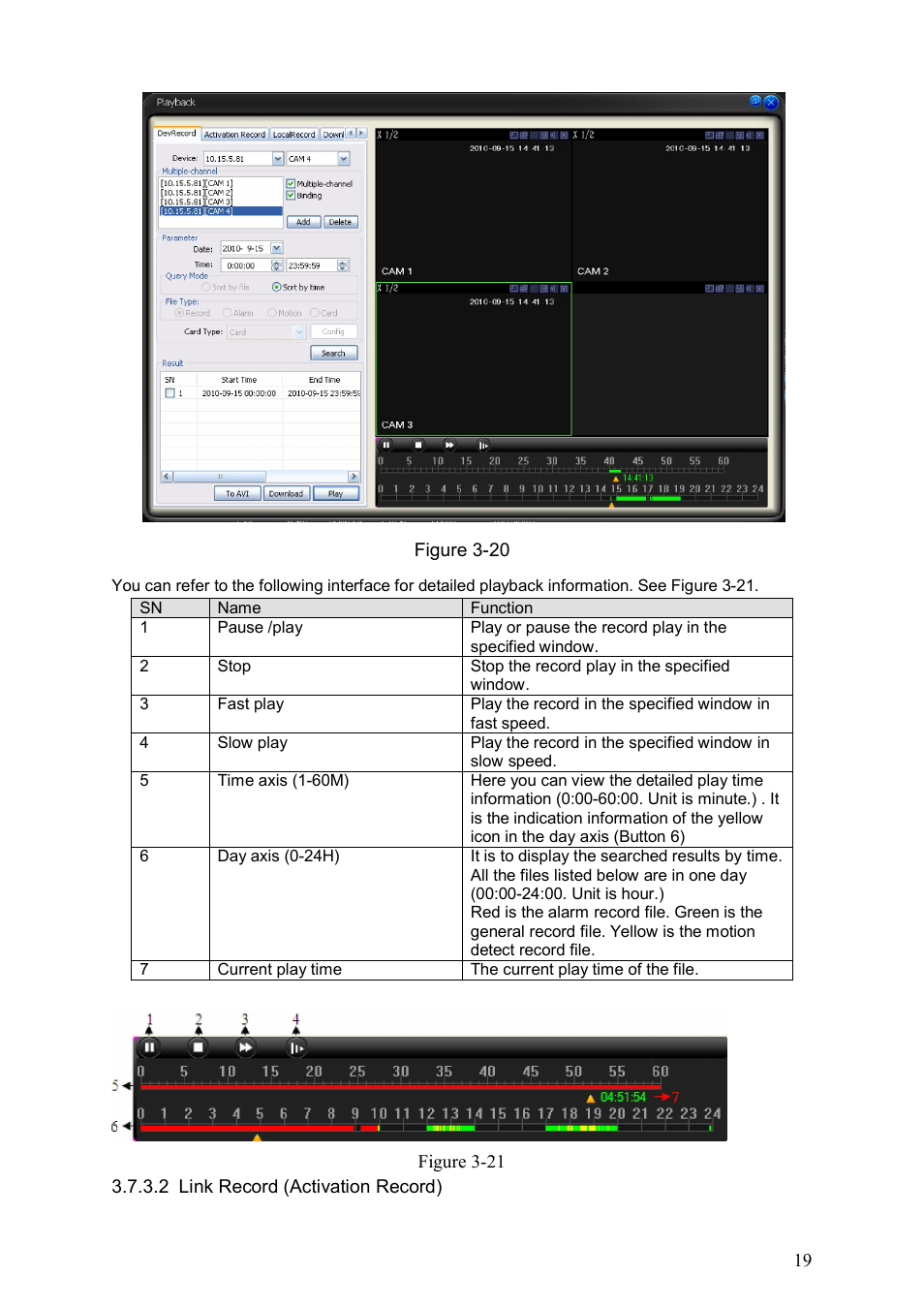Switch to LocalRecord tab
924x1308 pixels.
pyautogui.click(x=293, y=135)
